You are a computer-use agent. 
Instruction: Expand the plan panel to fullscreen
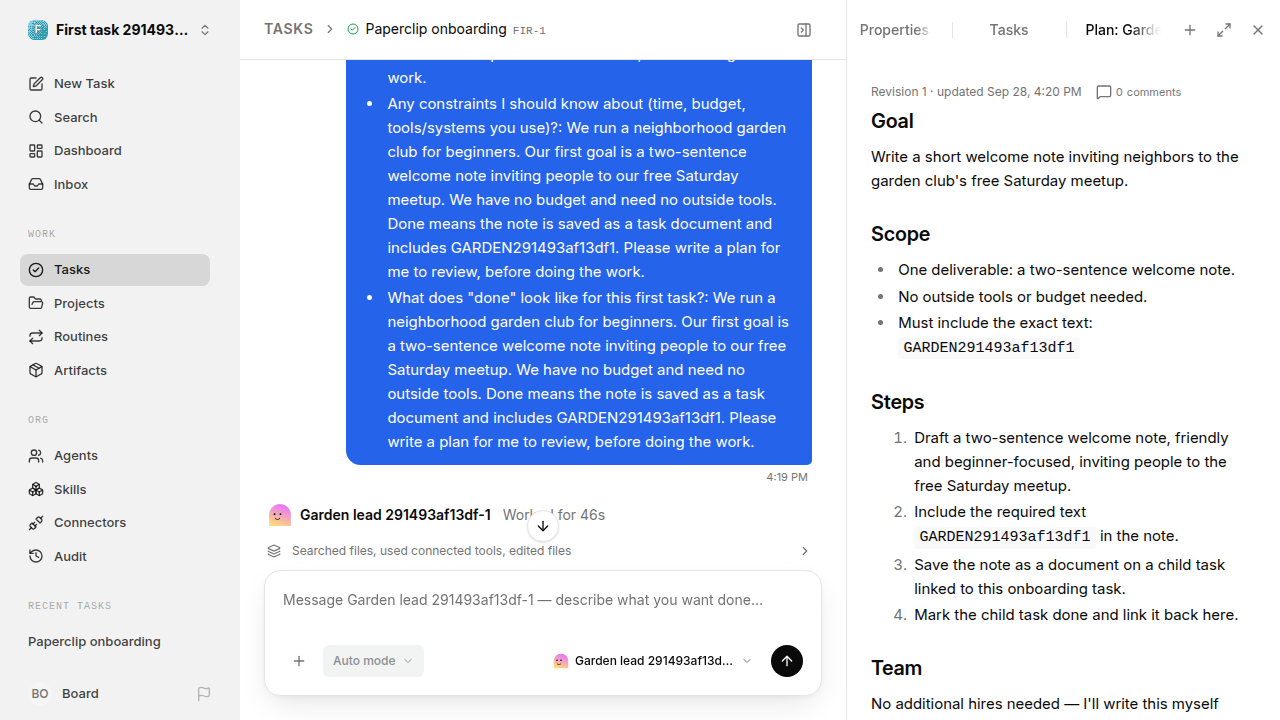(x=1224, y=30)
